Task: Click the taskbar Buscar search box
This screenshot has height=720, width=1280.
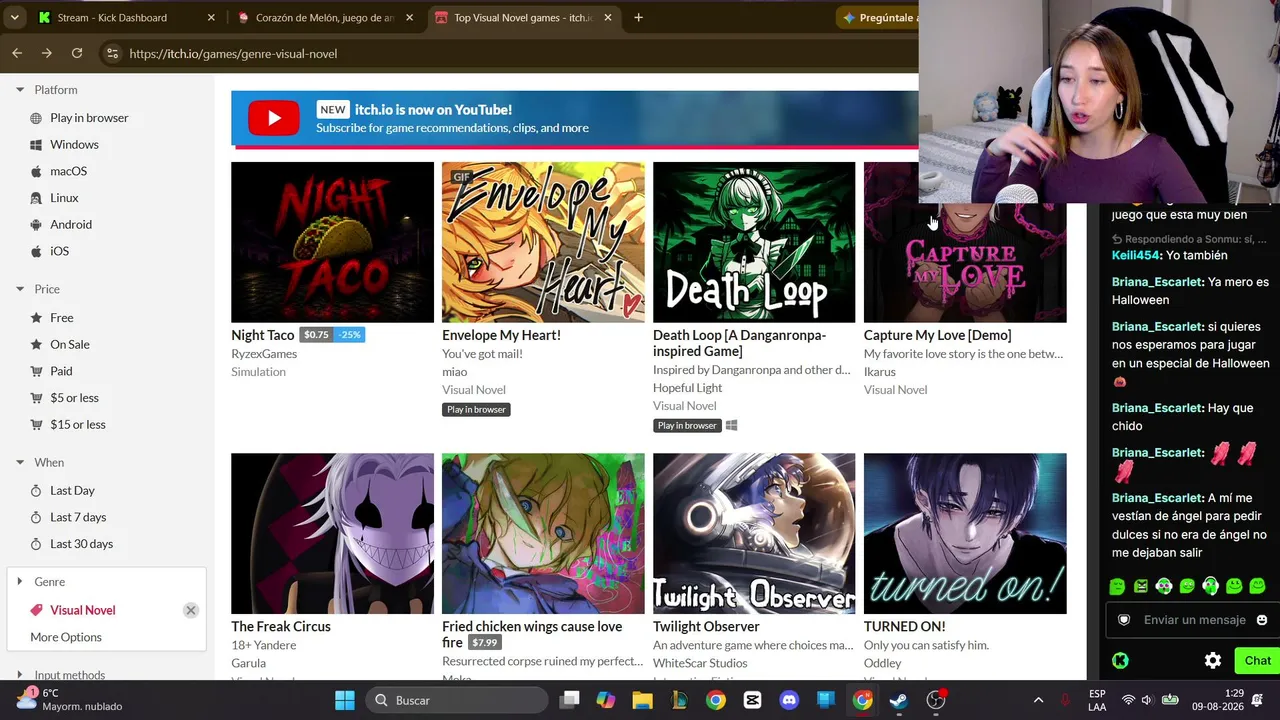Action: 457,700
